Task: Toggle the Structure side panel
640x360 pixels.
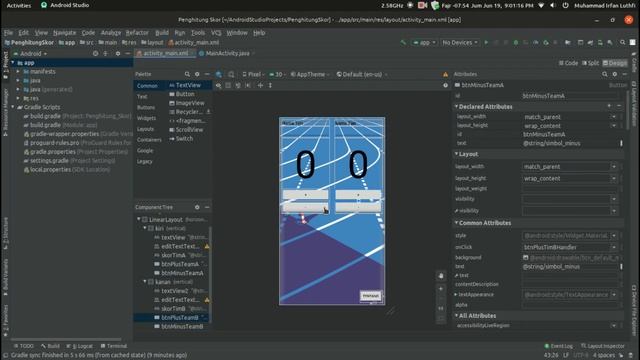Action: click(x=5, y=233)
